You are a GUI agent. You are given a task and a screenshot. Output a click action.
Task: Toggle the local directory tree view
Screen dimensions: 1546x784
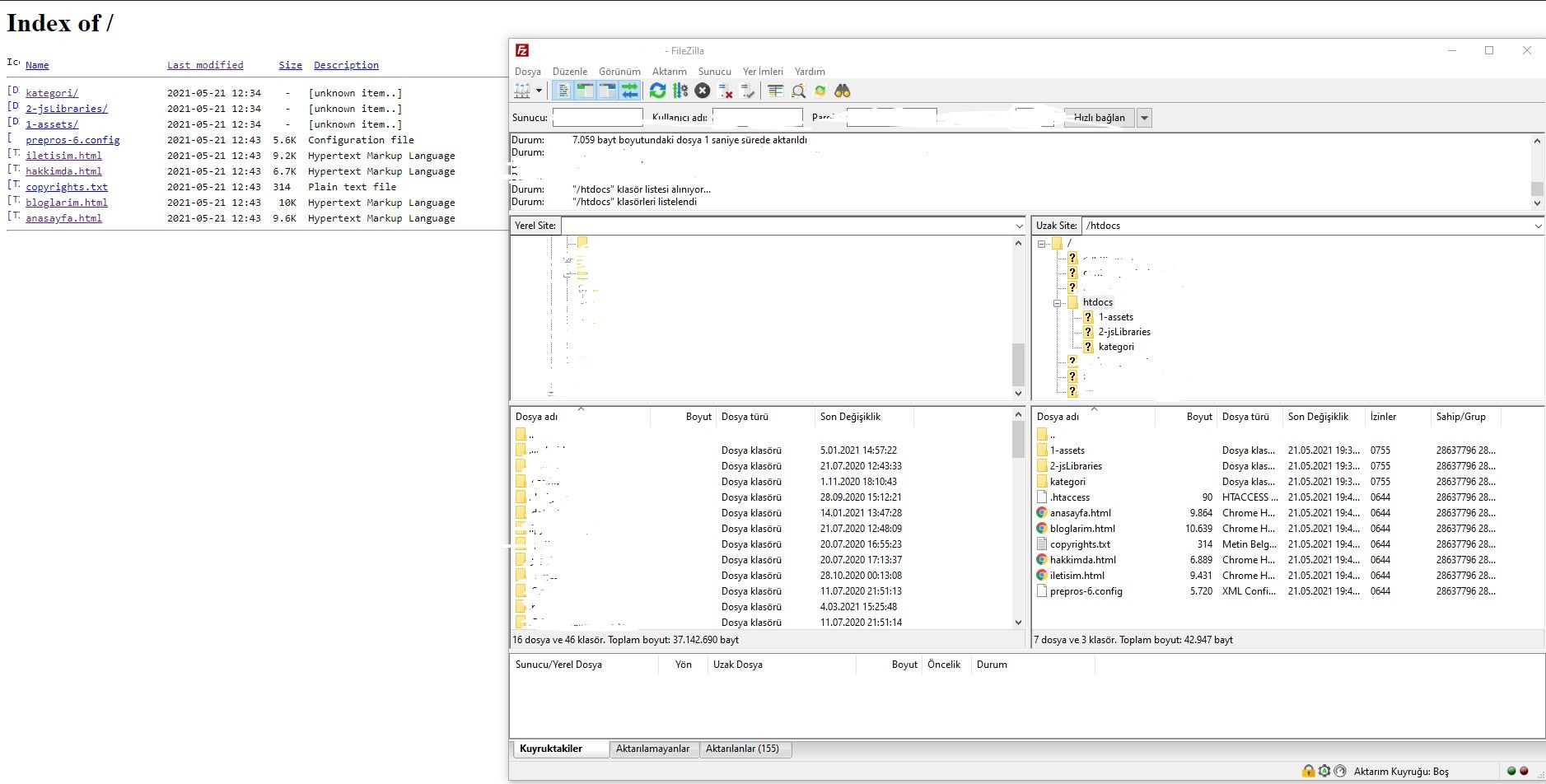click(x=585, y=91)
